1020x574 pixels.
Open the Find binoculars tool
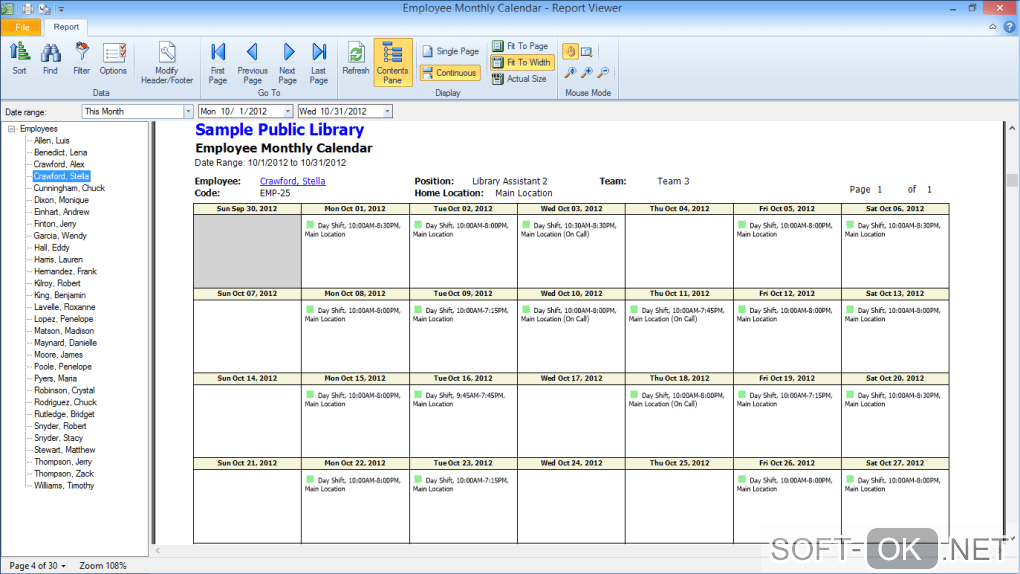tap(50, 59)
